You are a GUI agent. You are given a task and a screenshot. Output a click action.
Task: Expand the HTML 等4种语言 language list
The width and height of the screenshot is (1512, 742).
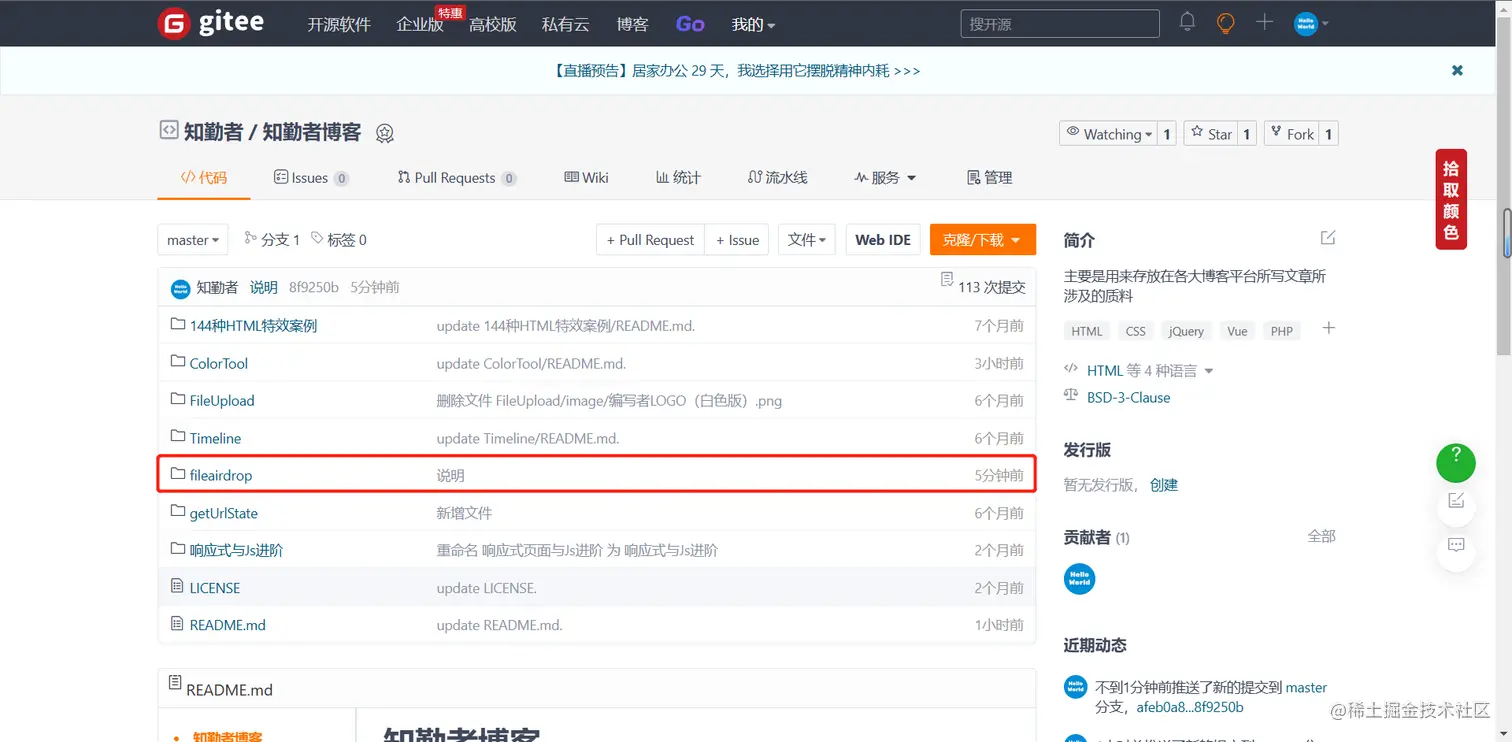[1143, 369]
